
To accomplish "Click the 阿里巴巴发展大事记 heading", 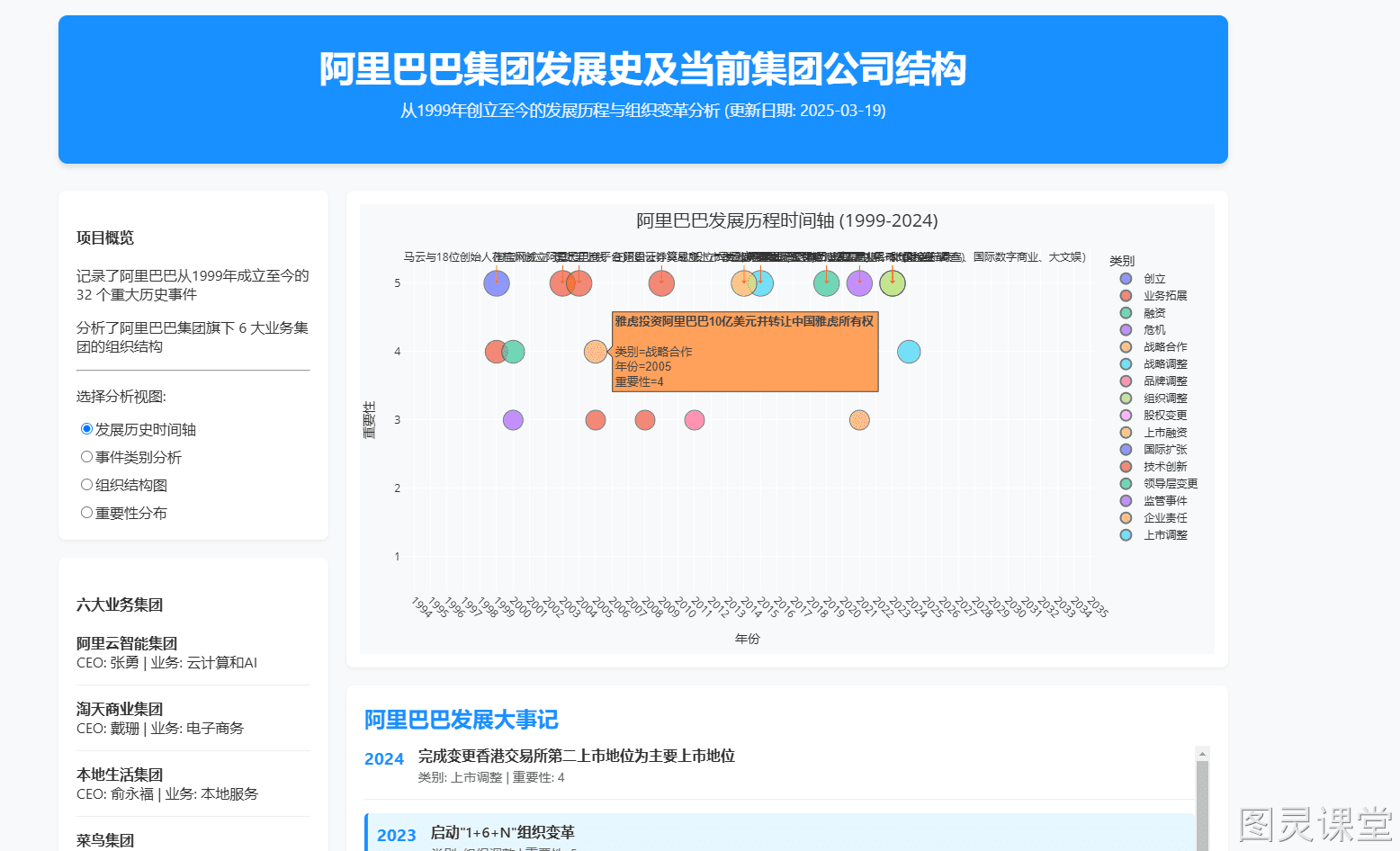I will 462,720.
